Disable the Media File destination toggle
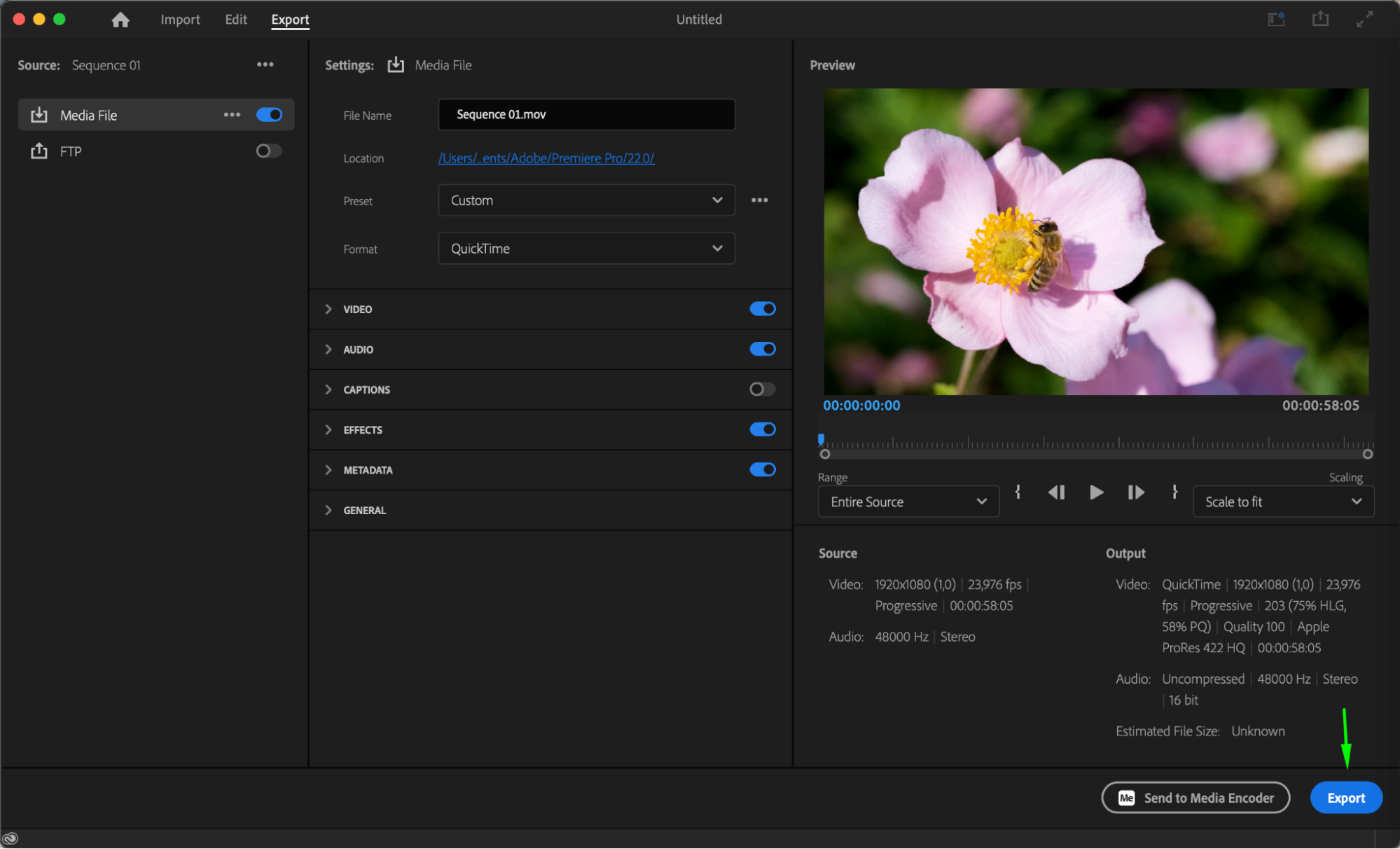The height and width of the screenshot is (849, 1400). (269, 115)
